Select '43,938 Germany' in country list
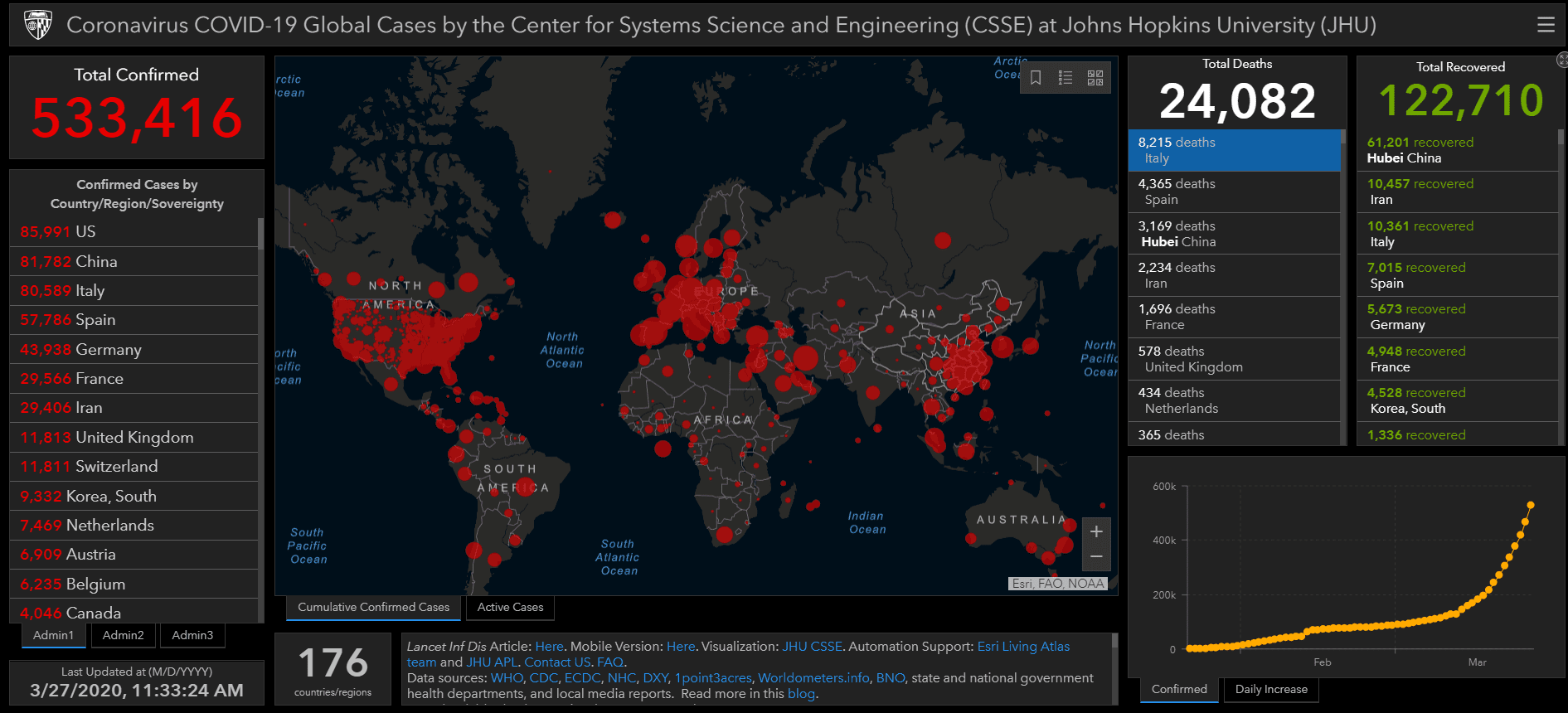 [133, 349]
